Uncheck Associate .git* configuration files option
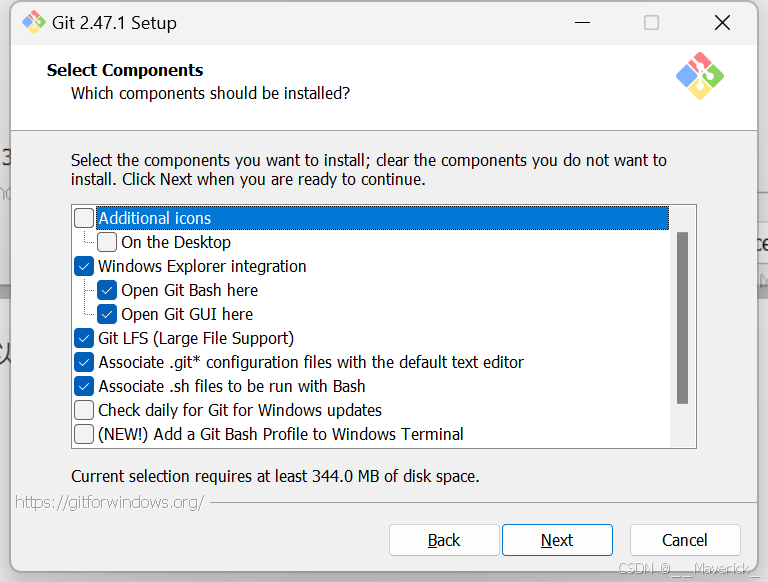The height and width of the screenshot is (582, 768). (x=84, y=362)
